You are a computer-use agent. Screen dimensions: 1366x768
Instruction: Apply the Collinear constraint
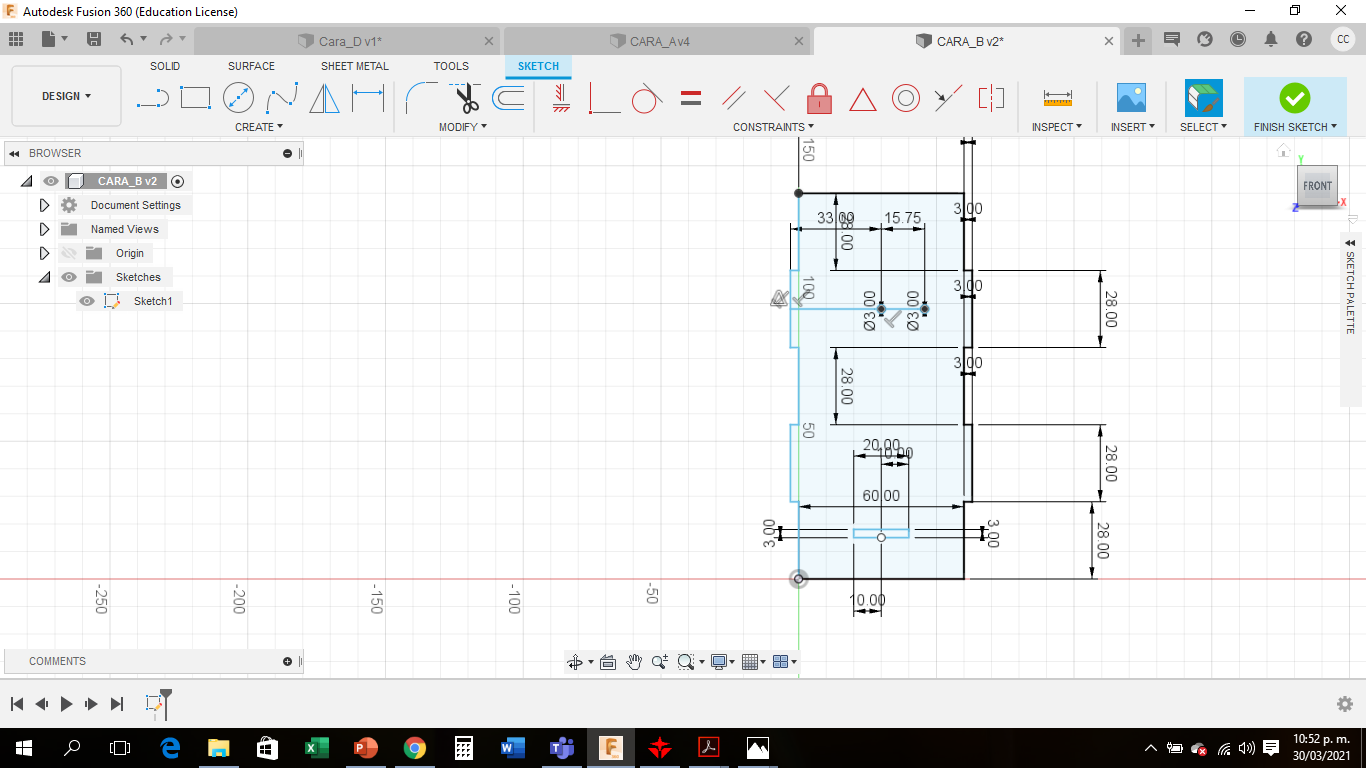948,98
